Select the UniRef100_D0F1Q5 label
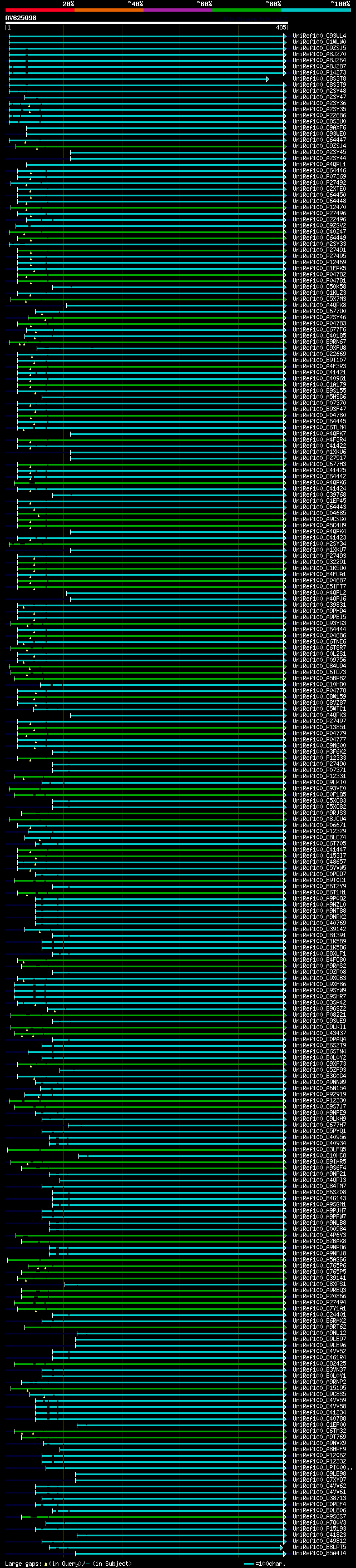 [319, 794]
